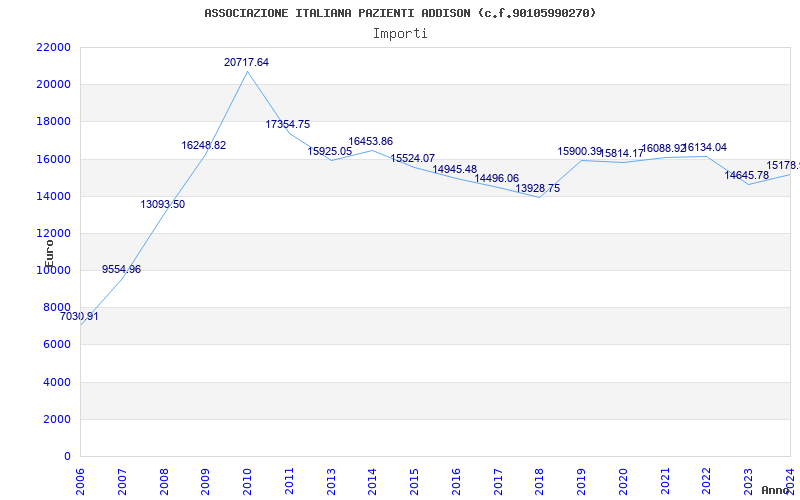The width and height of the screenshot is (800, 500).
Task: Select the data label 17354.75
Action: (x=288, y=124)
